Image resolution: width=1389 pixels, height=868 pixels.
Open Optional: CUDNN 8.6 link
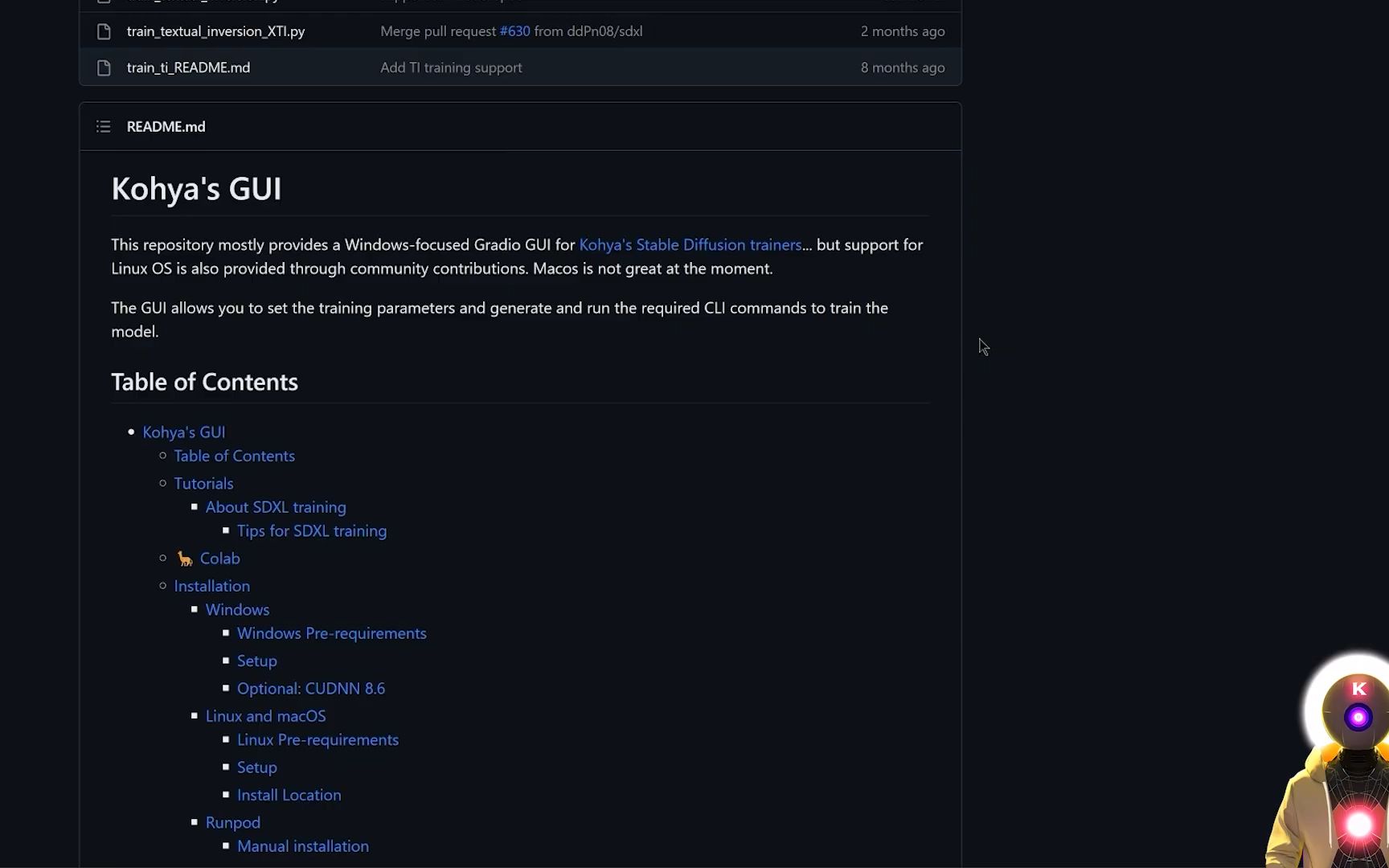pos(311,688)
